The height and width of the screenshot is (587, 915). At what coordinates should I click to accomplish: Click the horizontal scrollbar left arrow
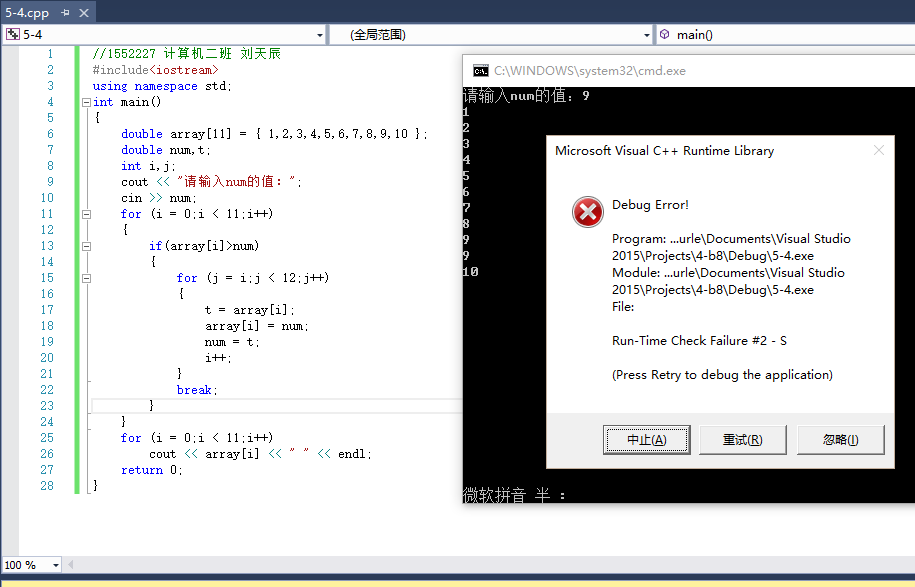(71, 564)
